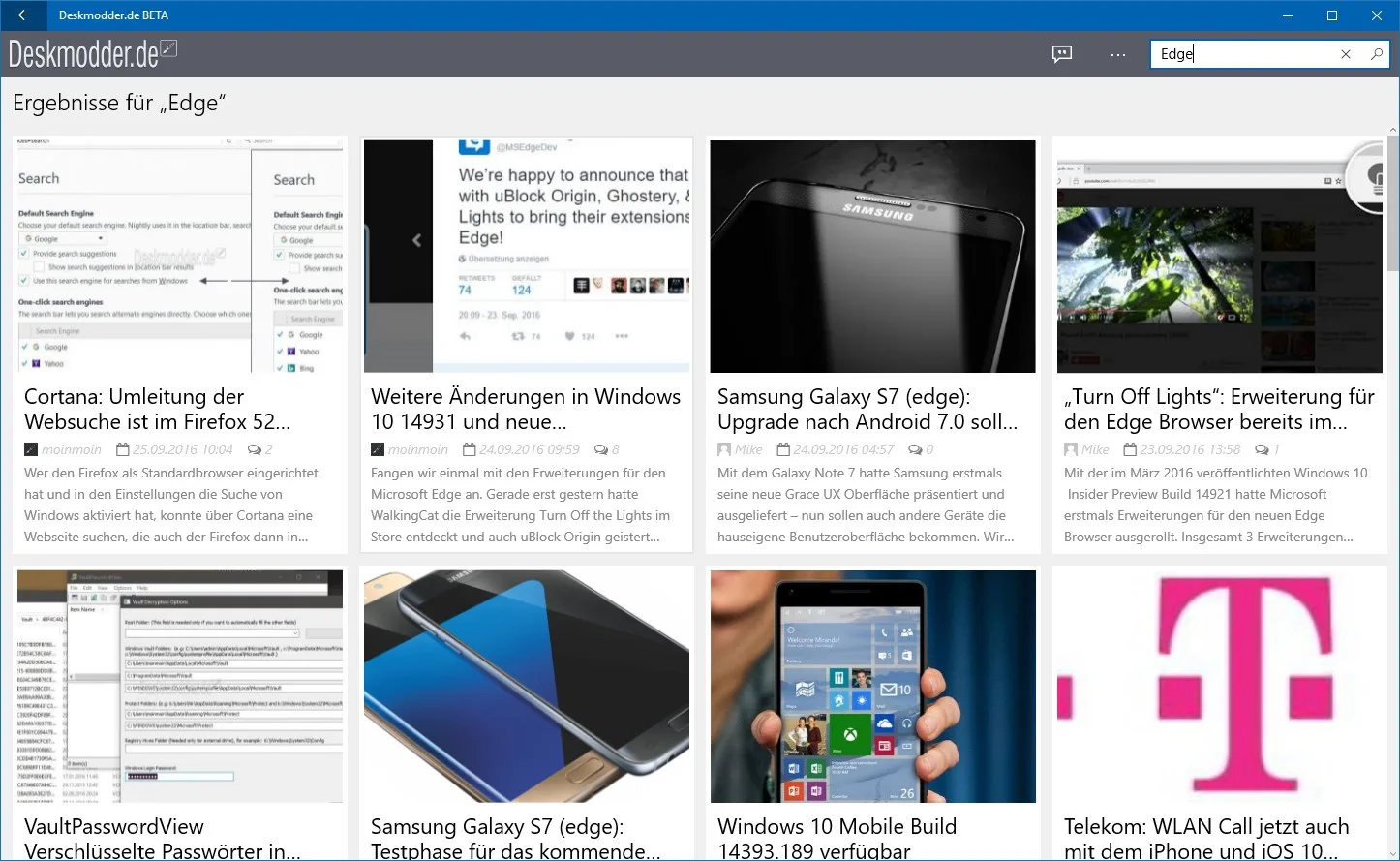The image size is (1400, 861).
Task: Select the VaultPasswordView screenshot thumbnail
Action: (x=180, y=687)
